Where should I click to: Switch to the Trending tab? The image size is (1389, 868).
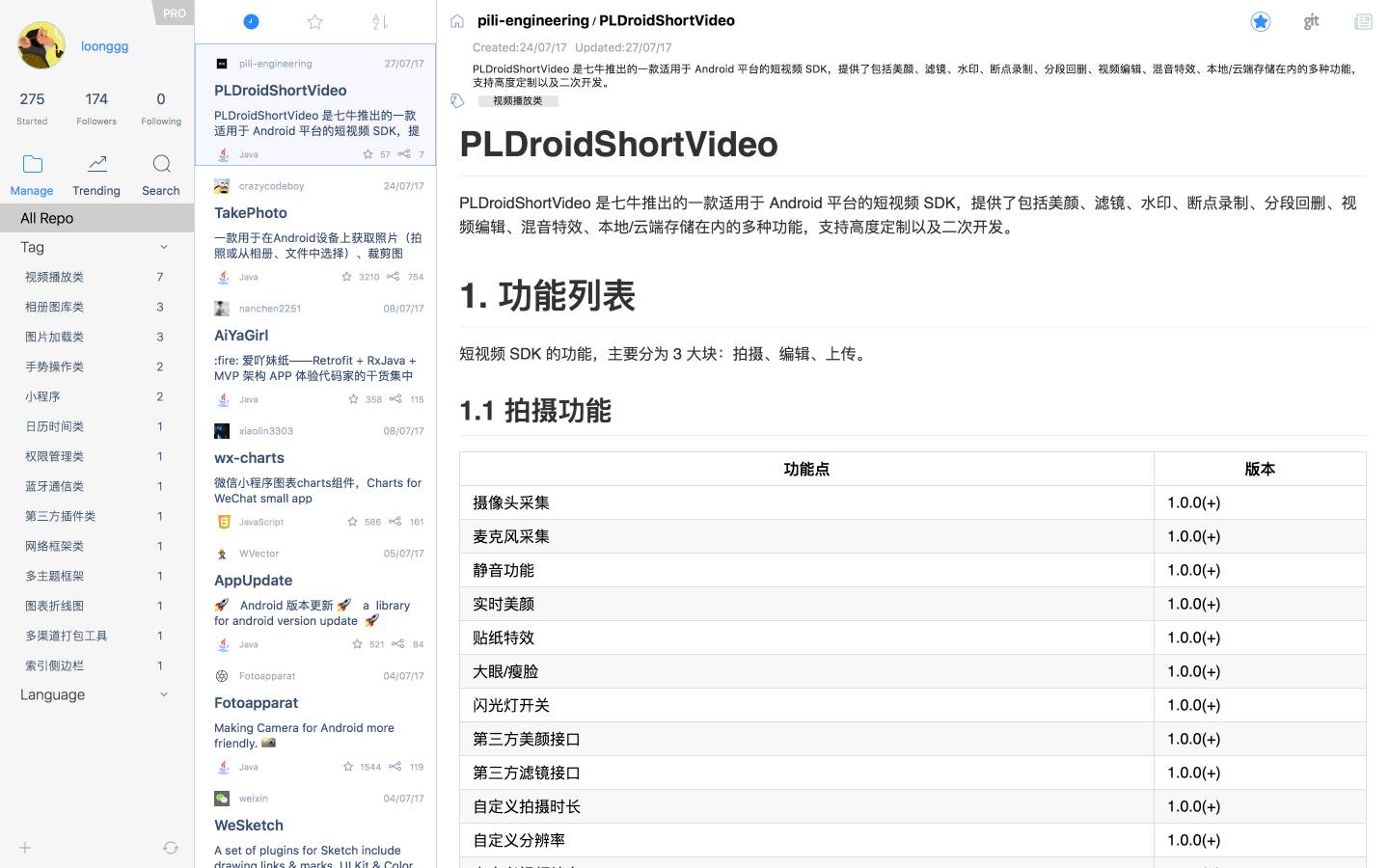point(96,175)
